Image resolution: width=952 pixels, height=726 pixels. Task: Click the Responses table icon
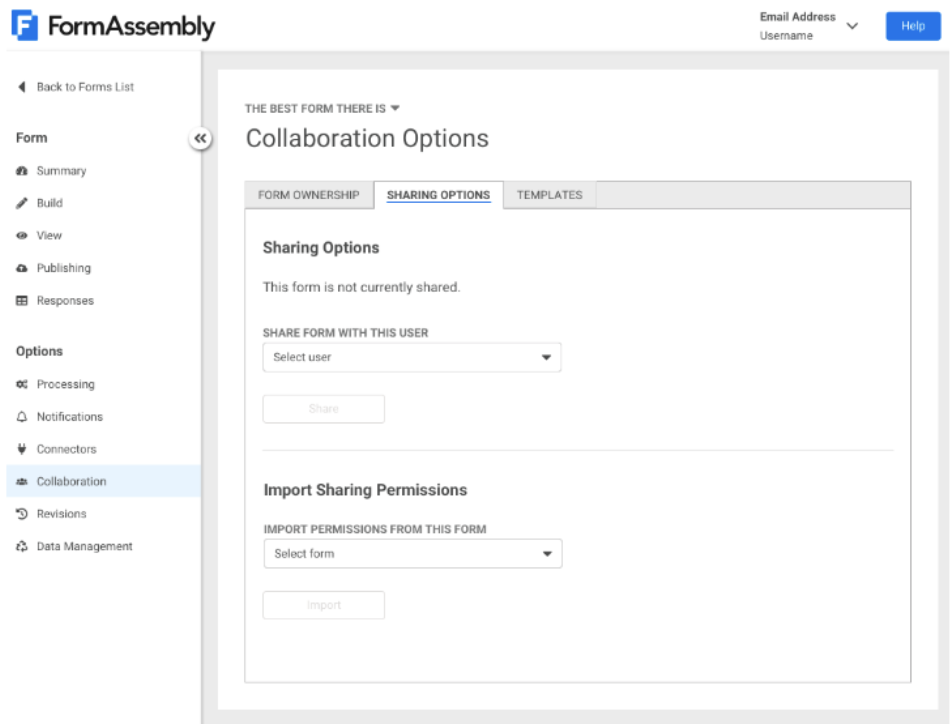tap(22, 301)
